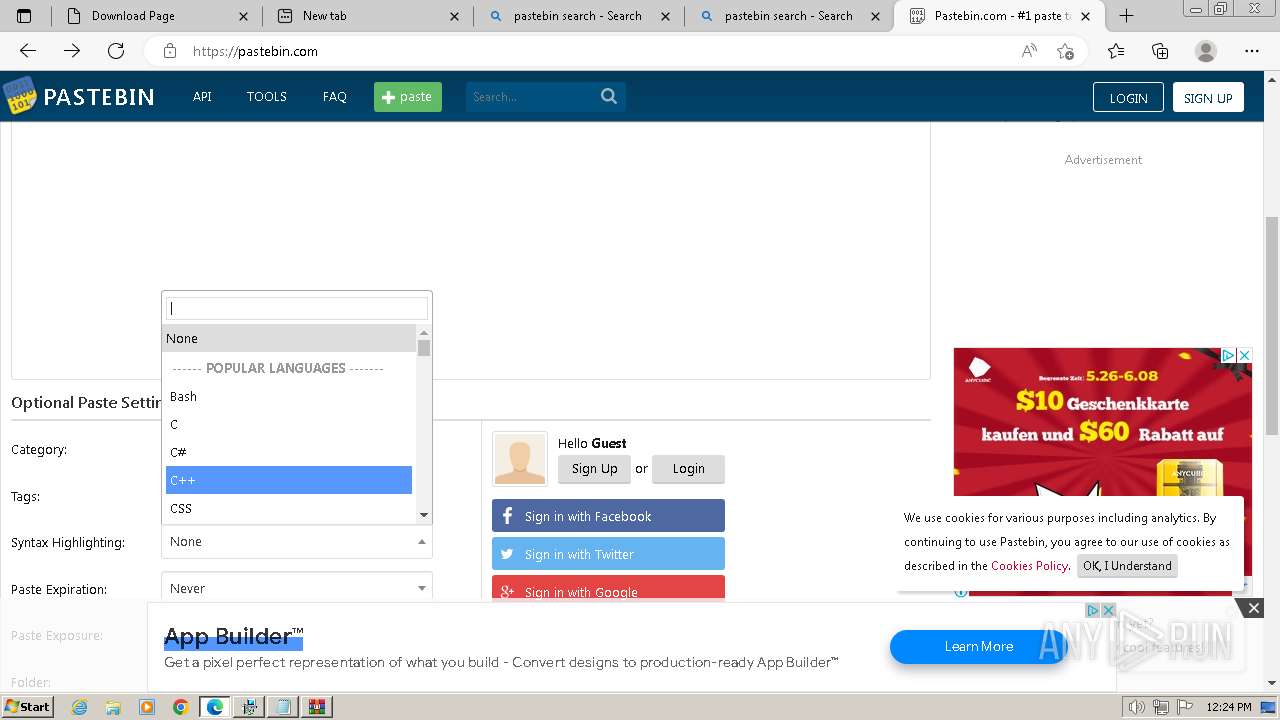Screen dimensions: 1280x720
Task: Open Read Aloud icon in address bar
Action: pos(1029,51)
